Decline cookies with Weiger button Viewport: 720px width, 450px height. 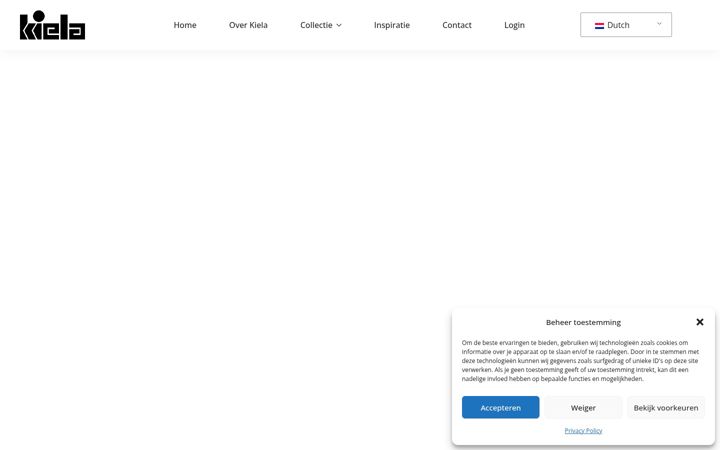click(x=583, y=407)
